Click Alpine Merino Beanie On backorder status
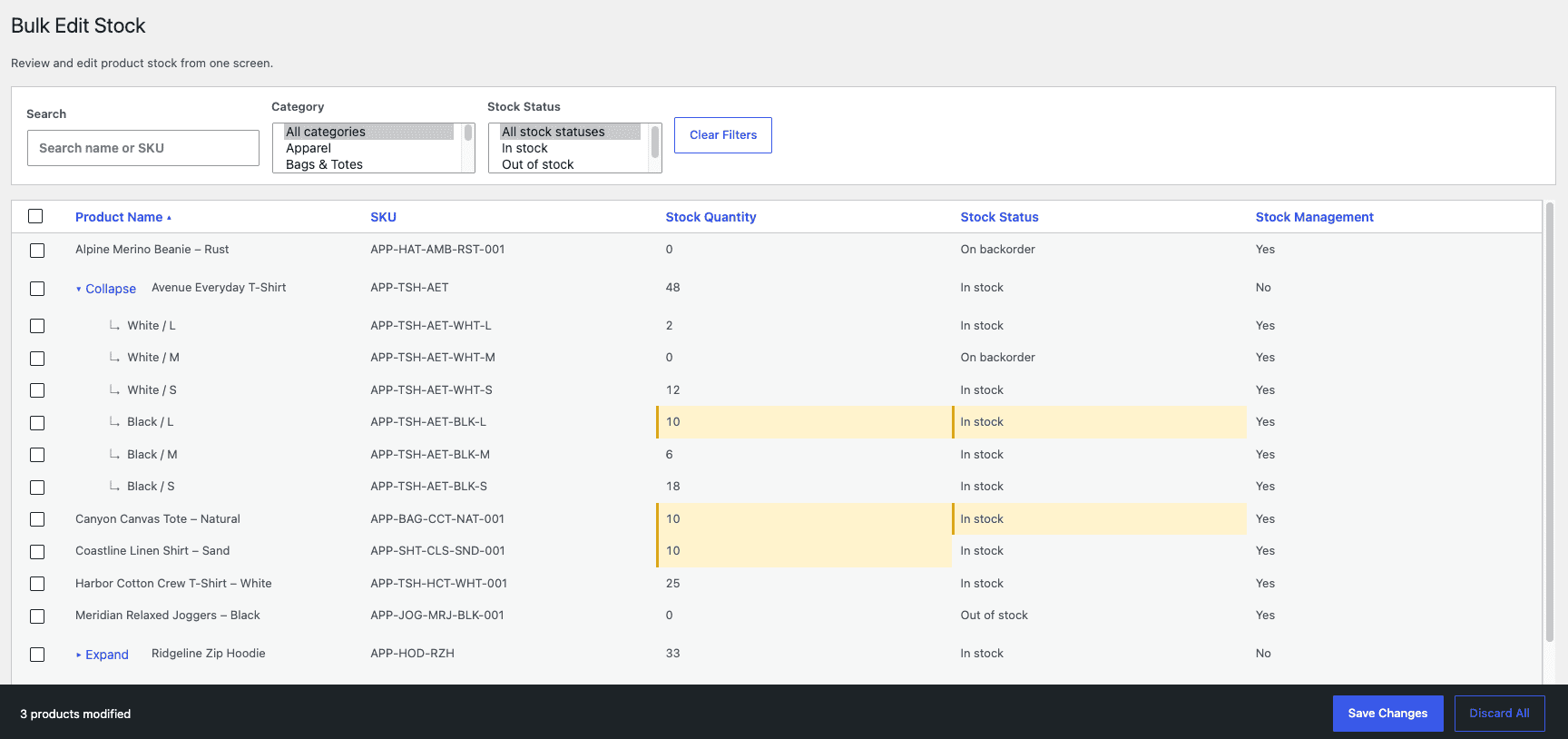This screenshot has width=1568, height=739. (x=997, y=250)
